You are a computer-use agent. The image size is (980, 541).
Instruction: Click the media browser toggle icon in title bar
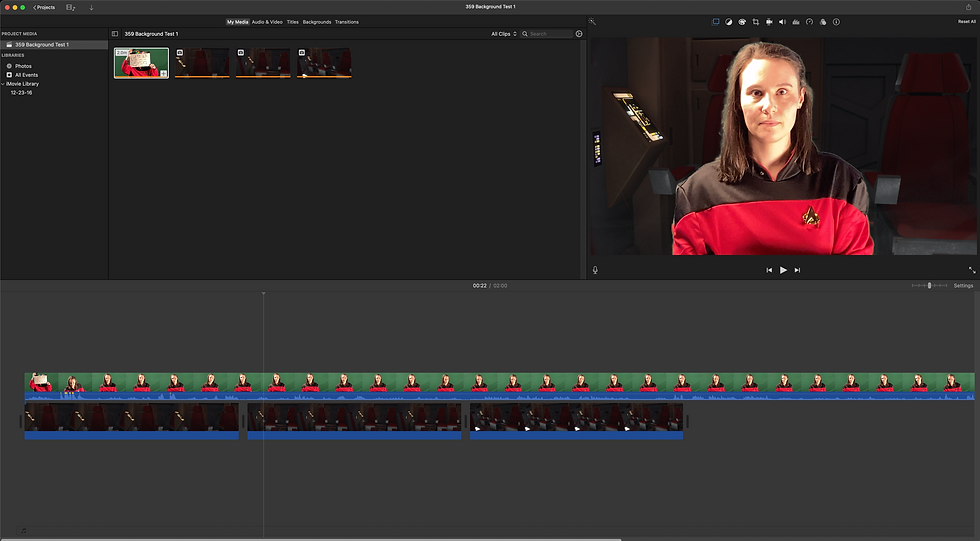click(70, 7)
